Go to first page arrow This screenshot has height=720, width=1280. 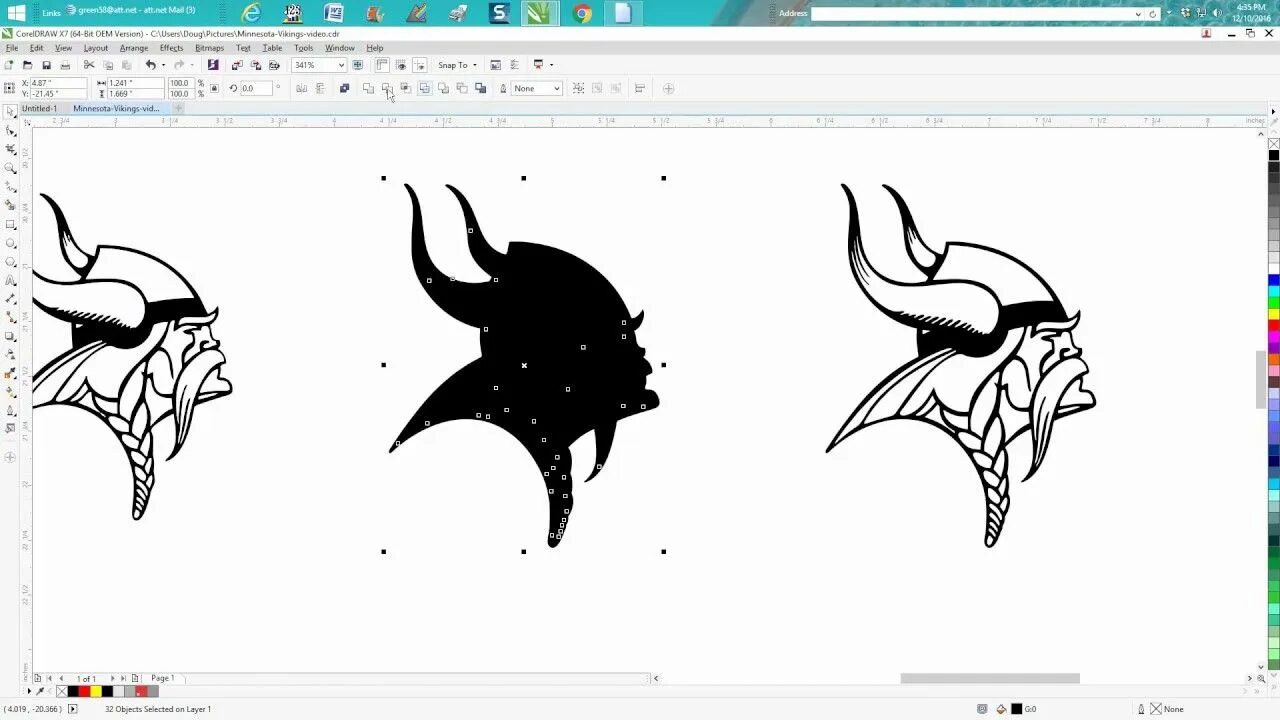pyautogui.click(x=48, y=678)
